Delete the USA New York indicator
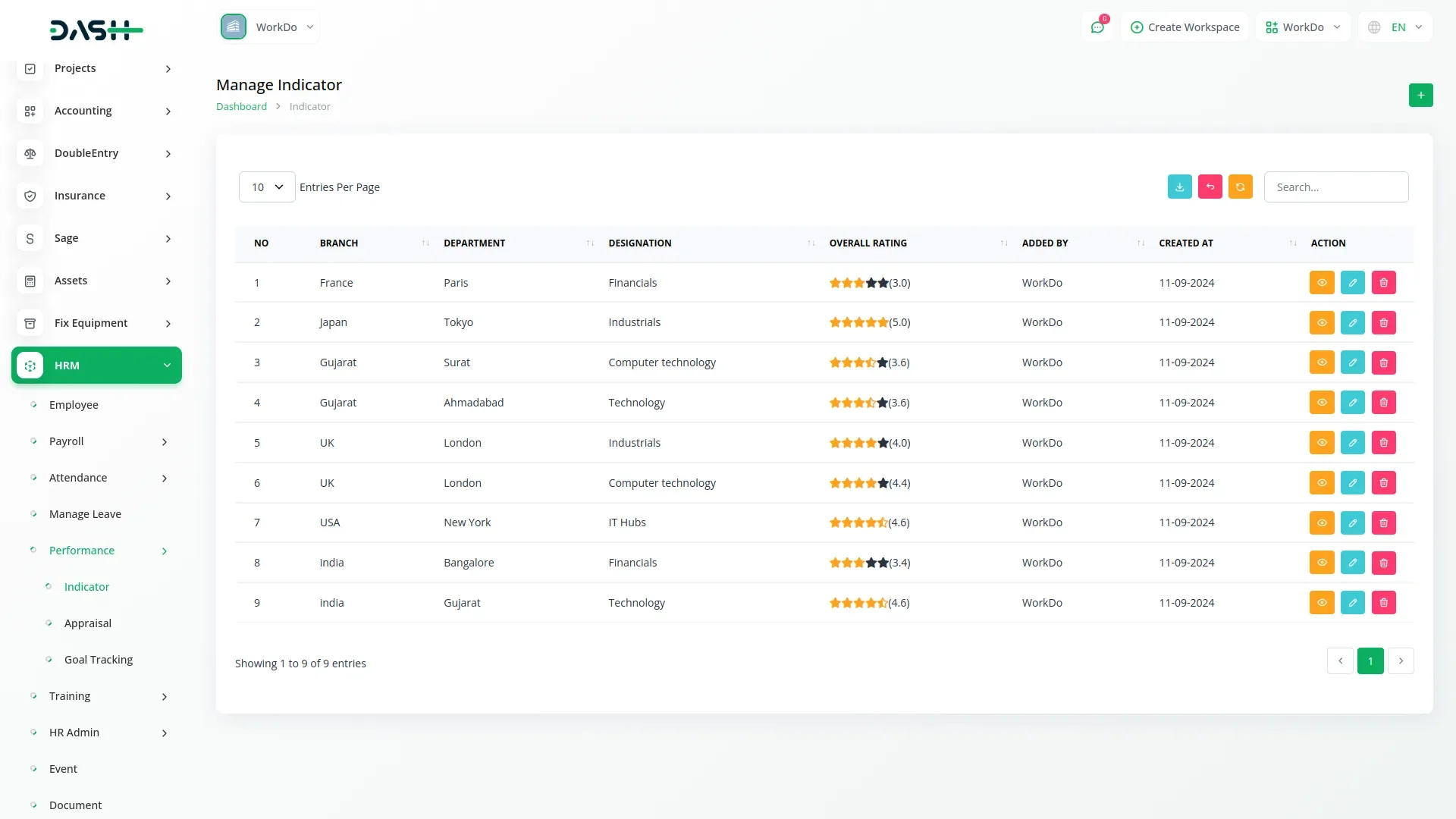The image size is (1456, 819). click(x=1383, y=523)
